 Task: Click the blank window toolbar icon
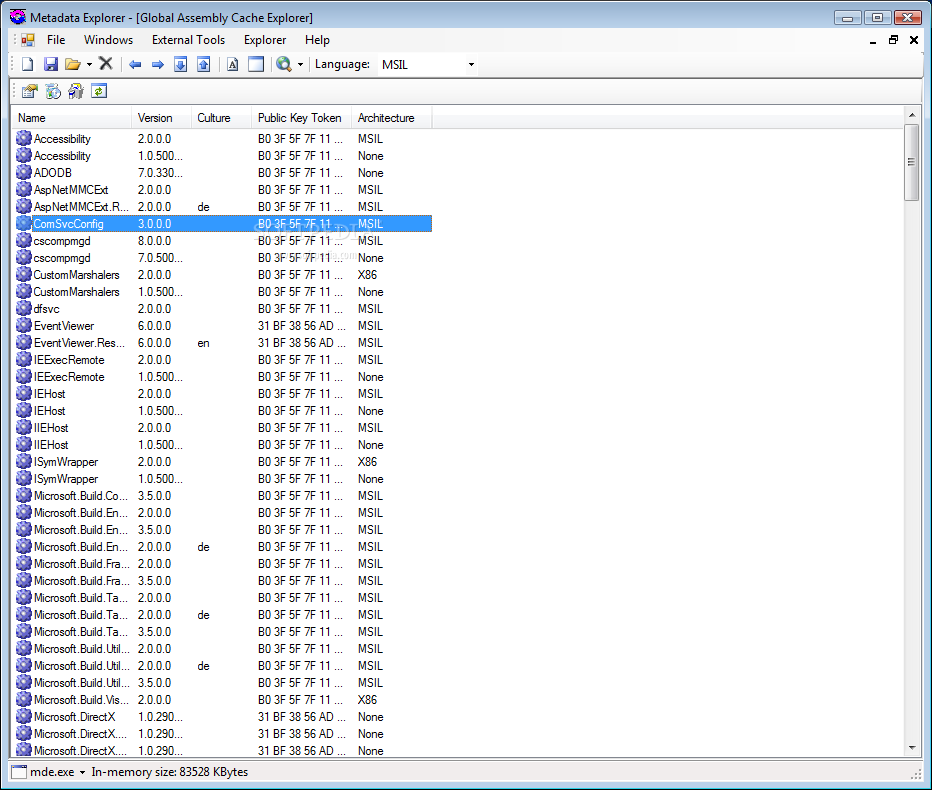point(256,64)
